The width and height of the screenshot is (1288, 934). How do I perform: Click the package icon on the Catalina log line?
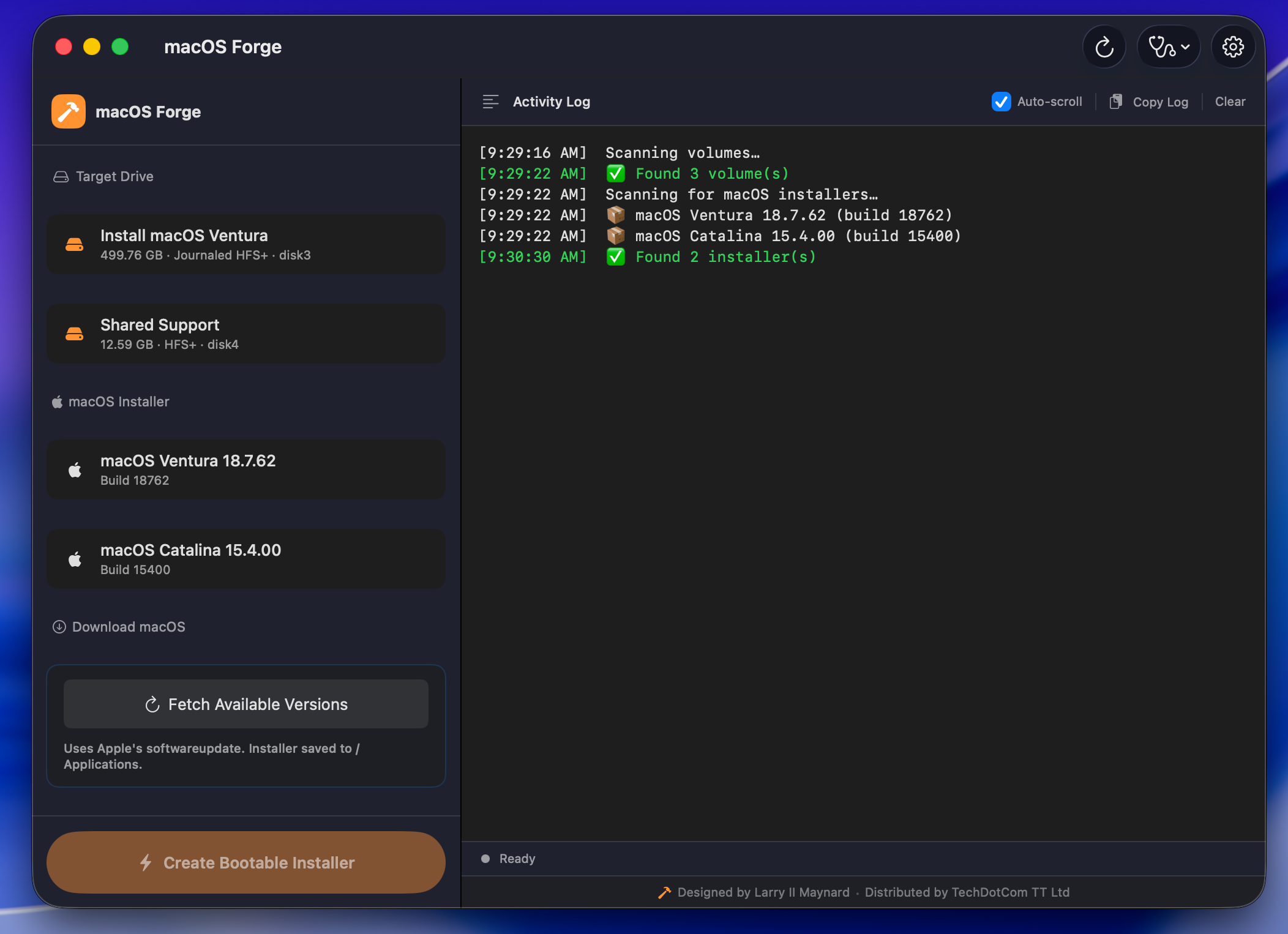615,236
